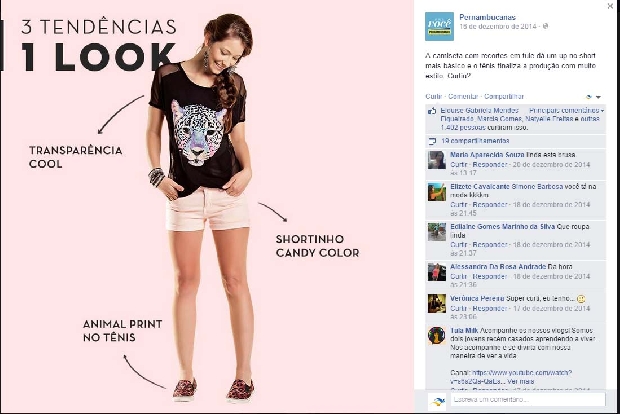Open the Principais comentários sort dropdown

(566, 110)
